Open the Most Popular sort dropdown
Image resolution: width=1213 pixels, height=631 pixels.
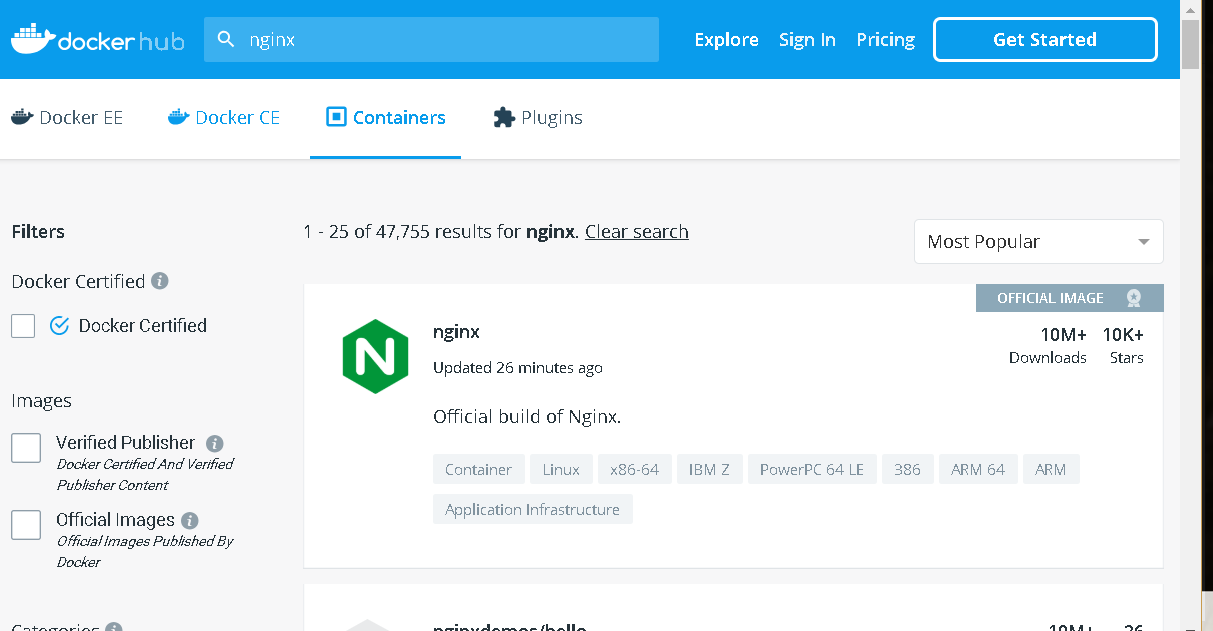(1038, 241)
